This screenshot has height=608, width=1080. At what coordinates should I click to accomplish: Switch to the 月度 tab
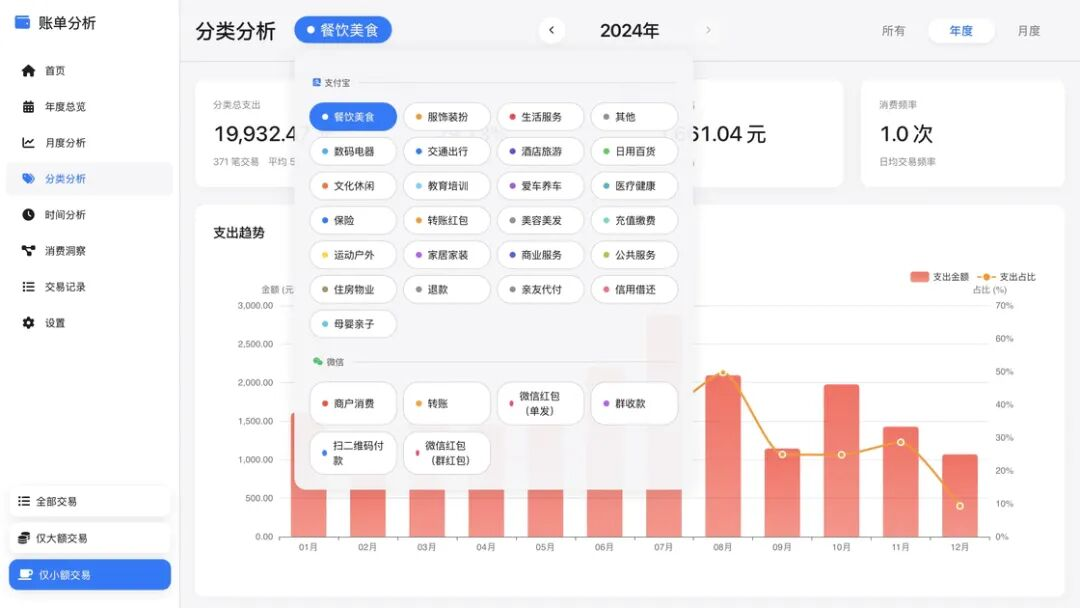point(1028,31)
